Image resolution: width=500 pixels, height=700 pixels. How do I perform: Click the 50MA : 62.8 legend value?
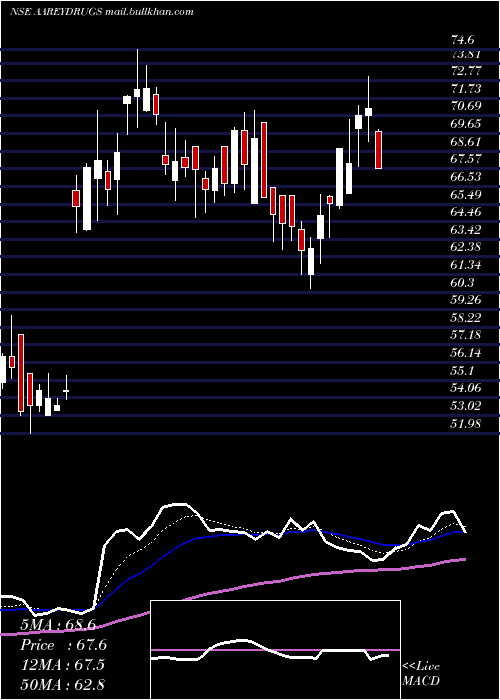tap(62, 684)
